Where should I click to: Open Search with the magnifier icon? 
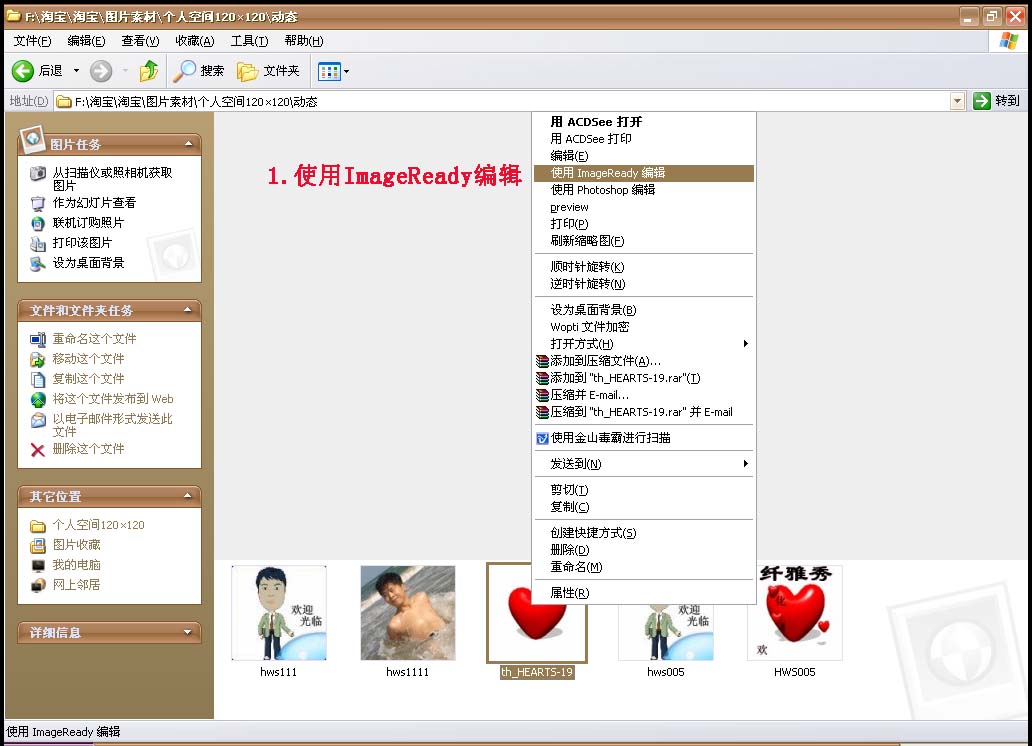[184, 71]
